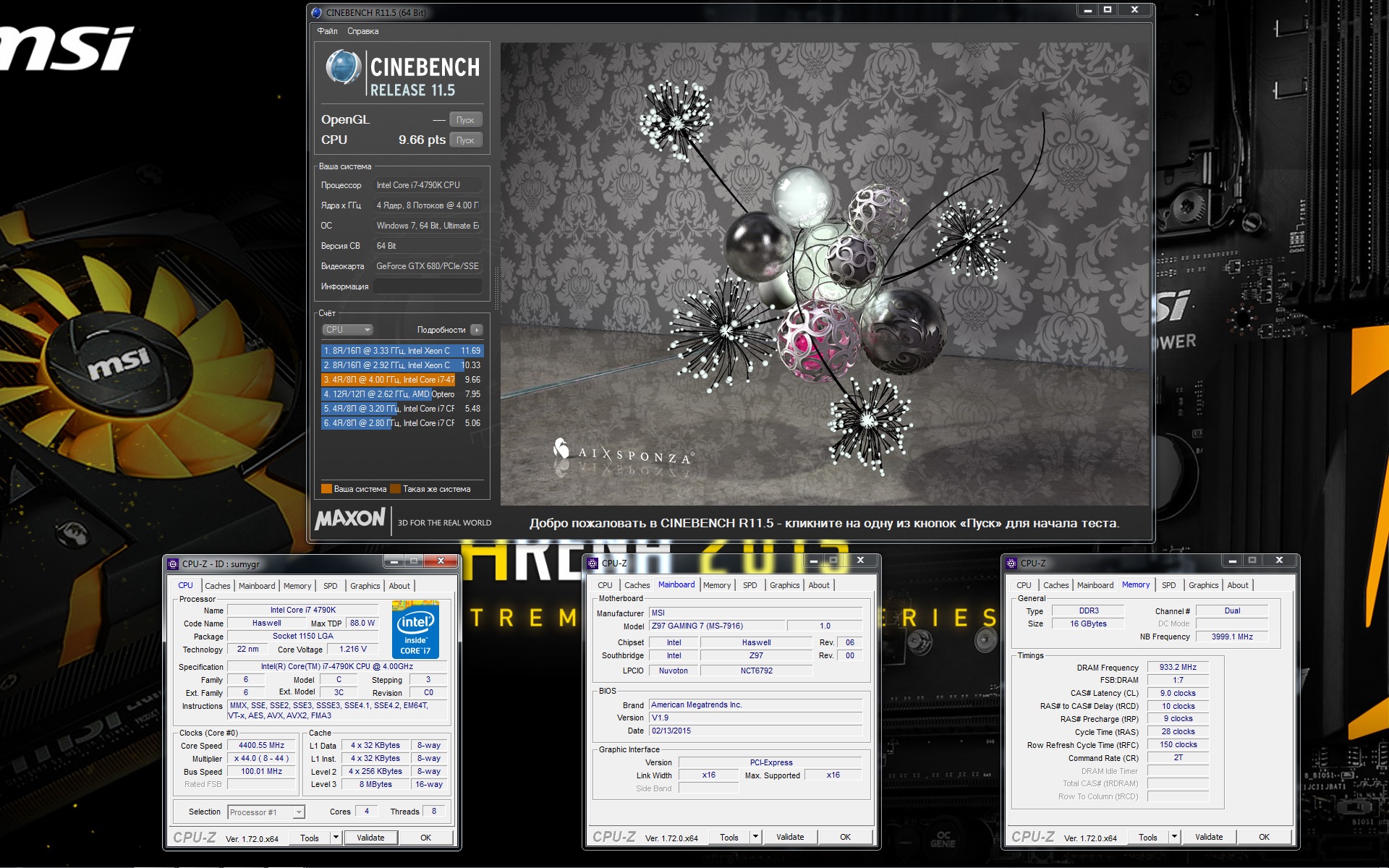The image size is (1389, 868).
Task: Open About tab in Memory CPU-Z window
Action: click(x=1237, y=585)
